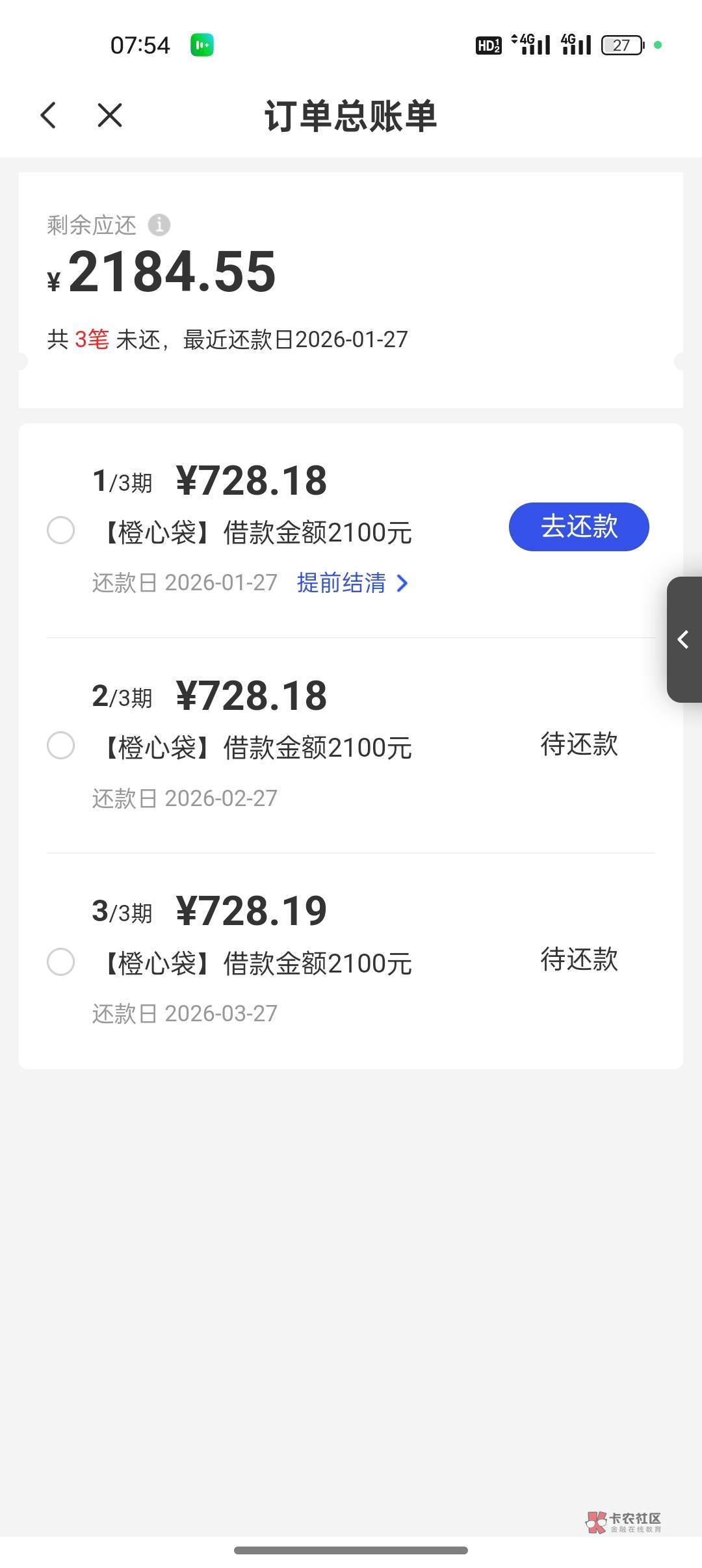Select the 2/3期 installment radio button
This screenshot has height=1568, width=702.
[60, 746]
